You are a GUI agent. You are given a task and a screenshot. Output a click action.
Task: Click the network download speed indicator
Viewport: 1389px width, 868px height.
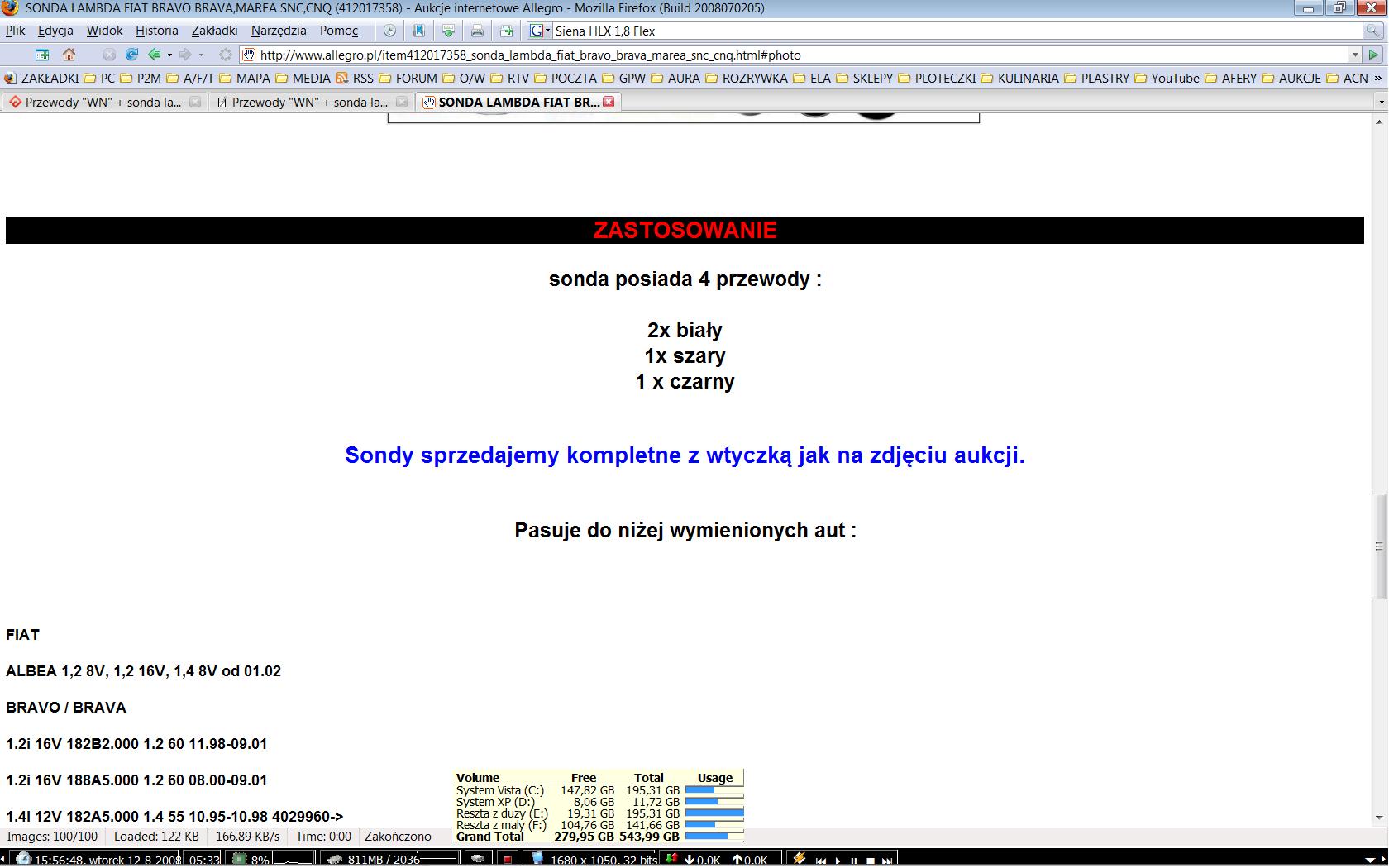(x=702, y=860)
